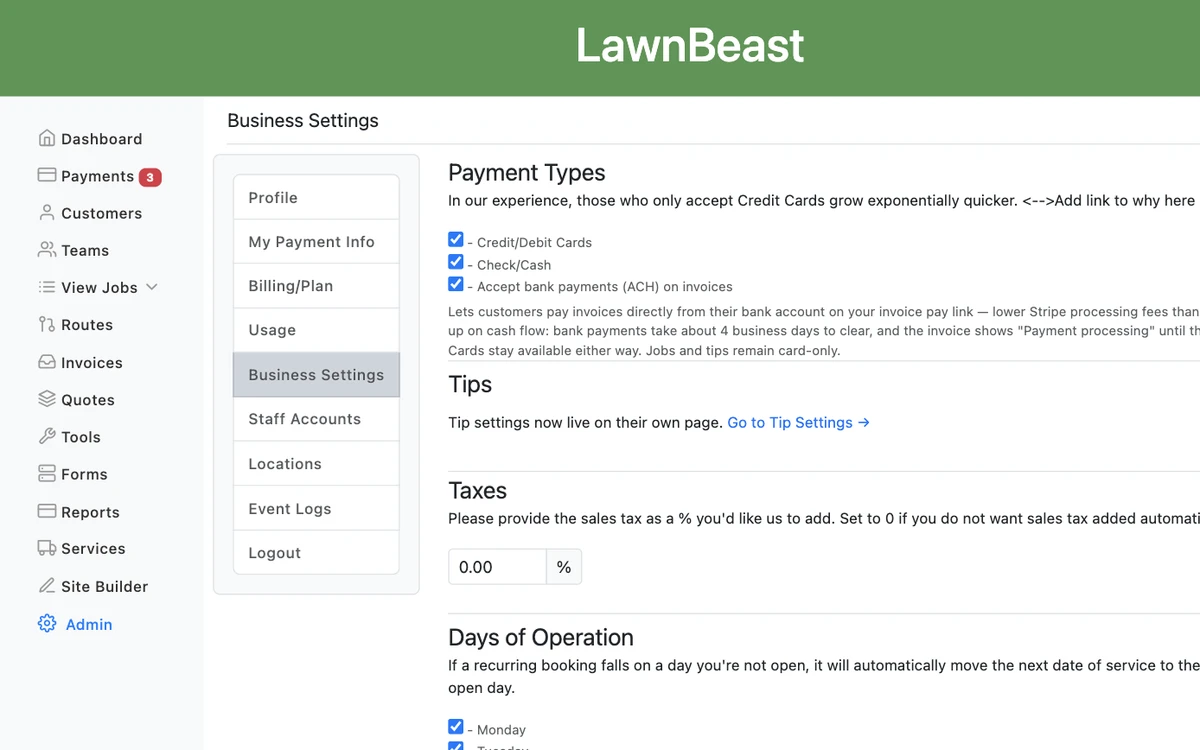Click the Quotes layers icon
1200x750 pixels.
(x=46, y=399)
